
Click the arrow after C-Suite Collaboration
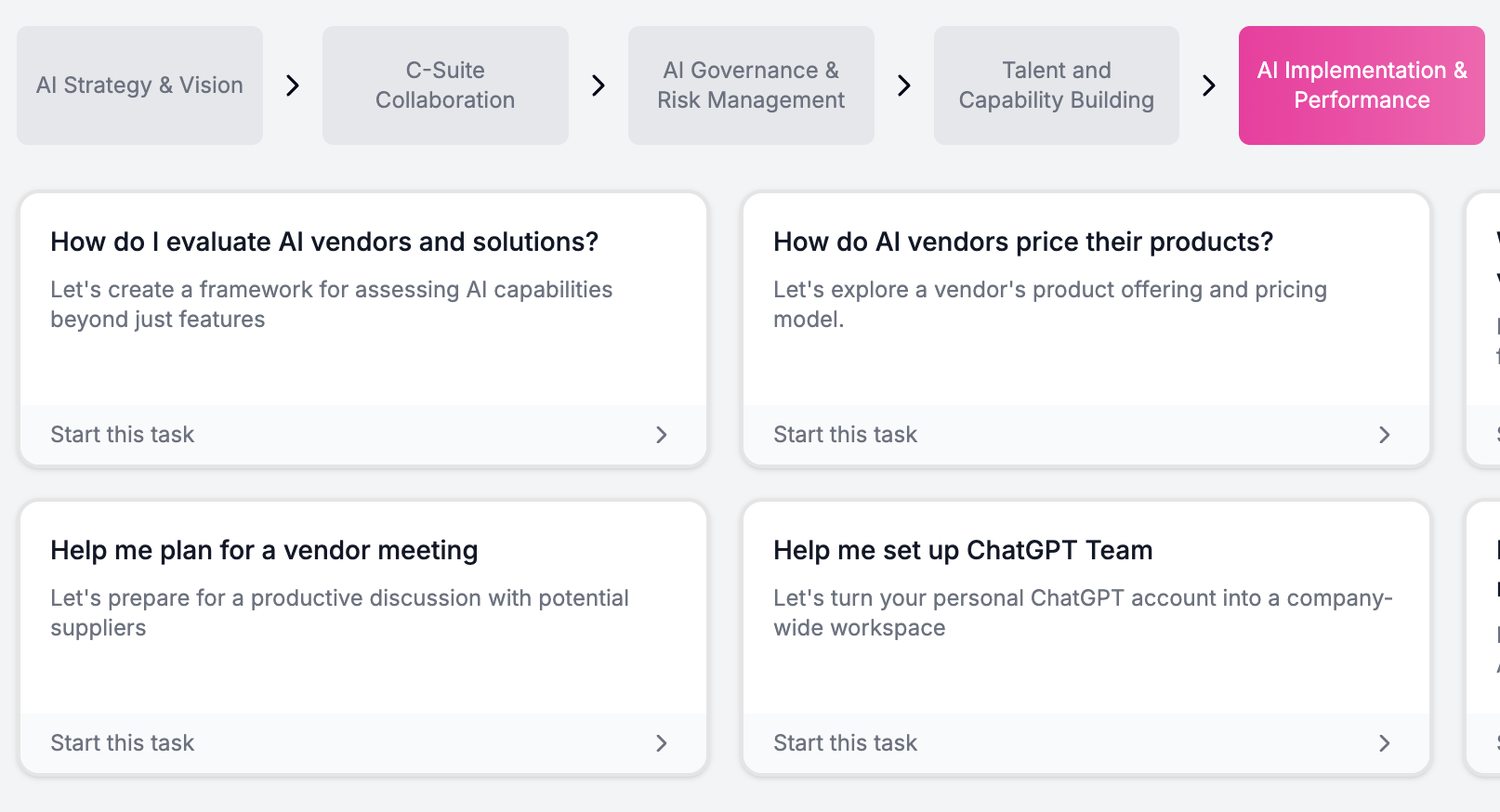598,85
